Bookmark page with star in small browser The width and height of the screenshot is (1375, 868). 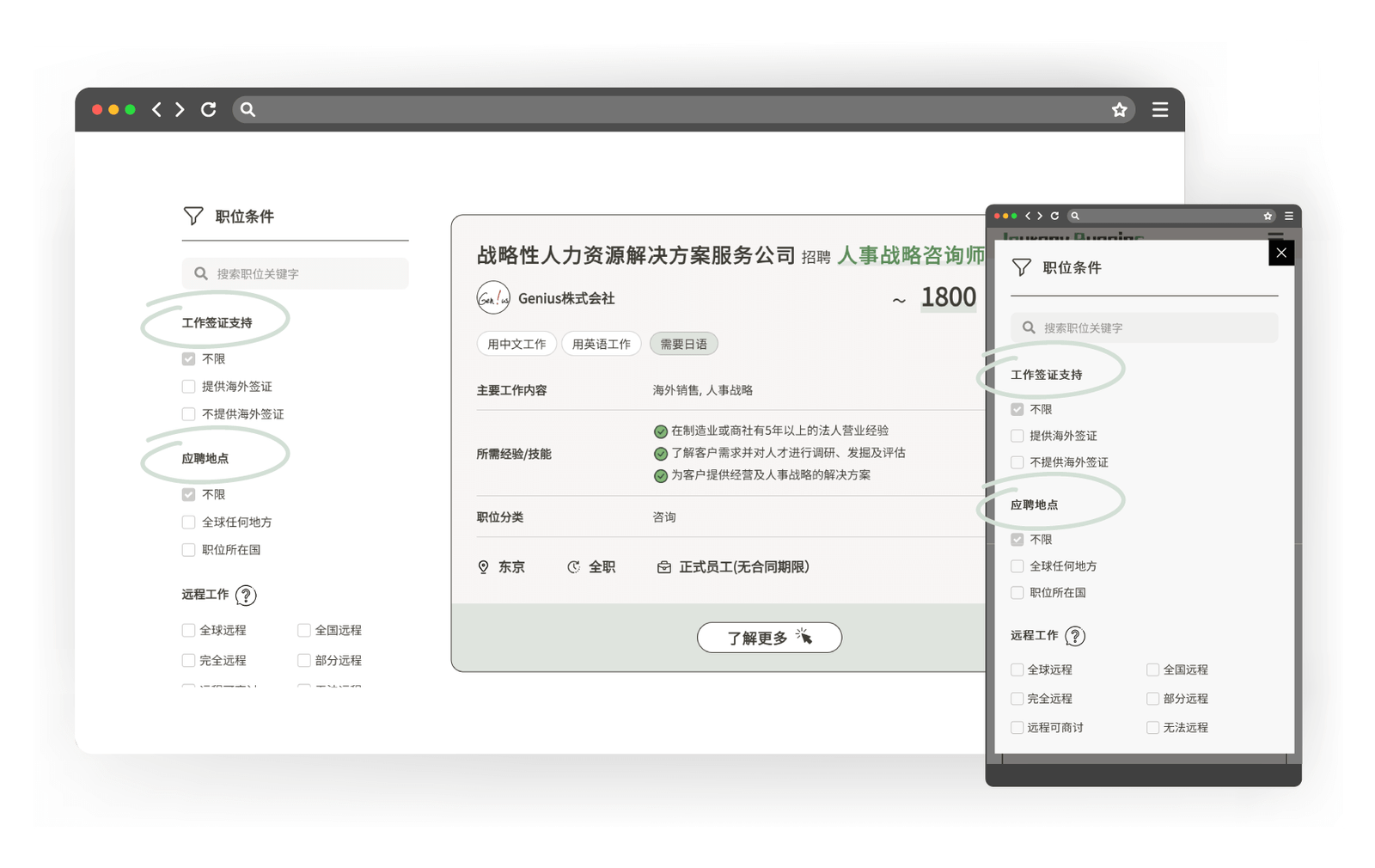(1268, 216)
